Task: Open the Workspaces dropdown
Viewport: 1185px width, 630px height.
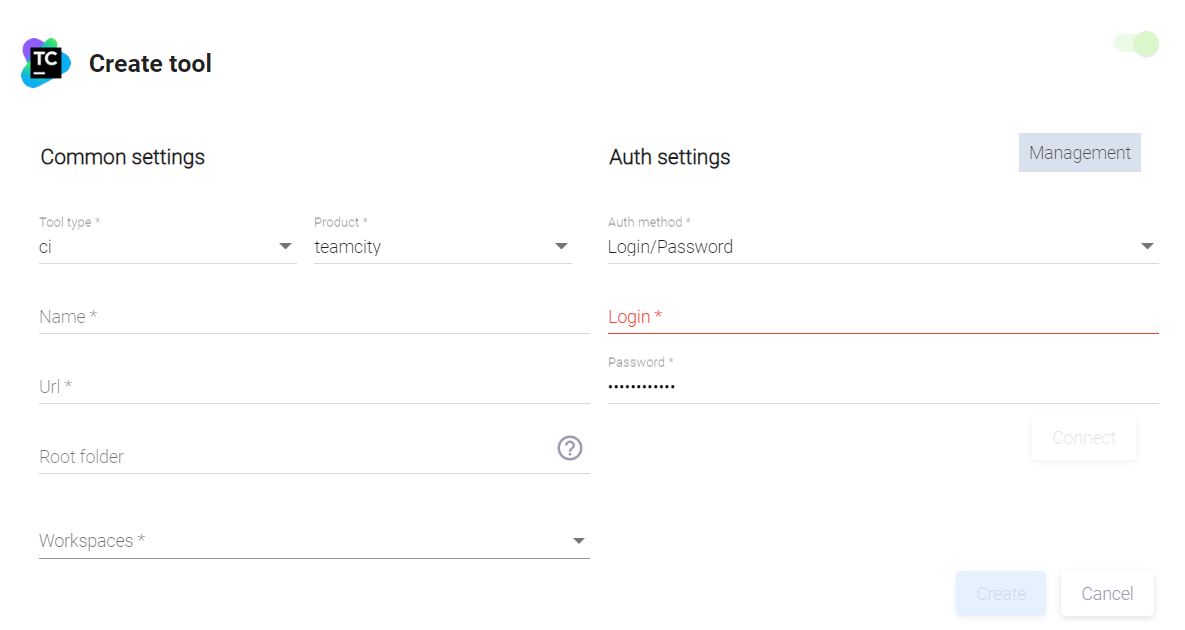Action: coord(313,541)
